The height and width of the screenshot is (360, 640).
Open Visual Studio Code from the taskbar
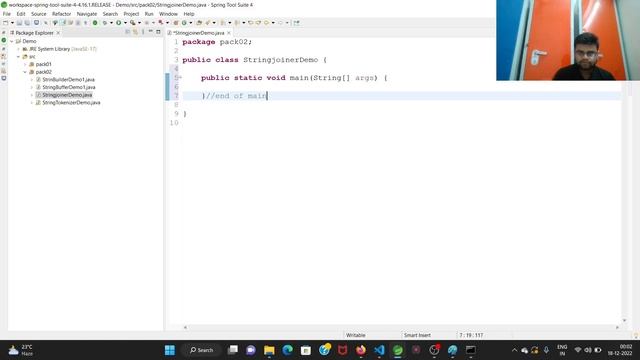379,350
